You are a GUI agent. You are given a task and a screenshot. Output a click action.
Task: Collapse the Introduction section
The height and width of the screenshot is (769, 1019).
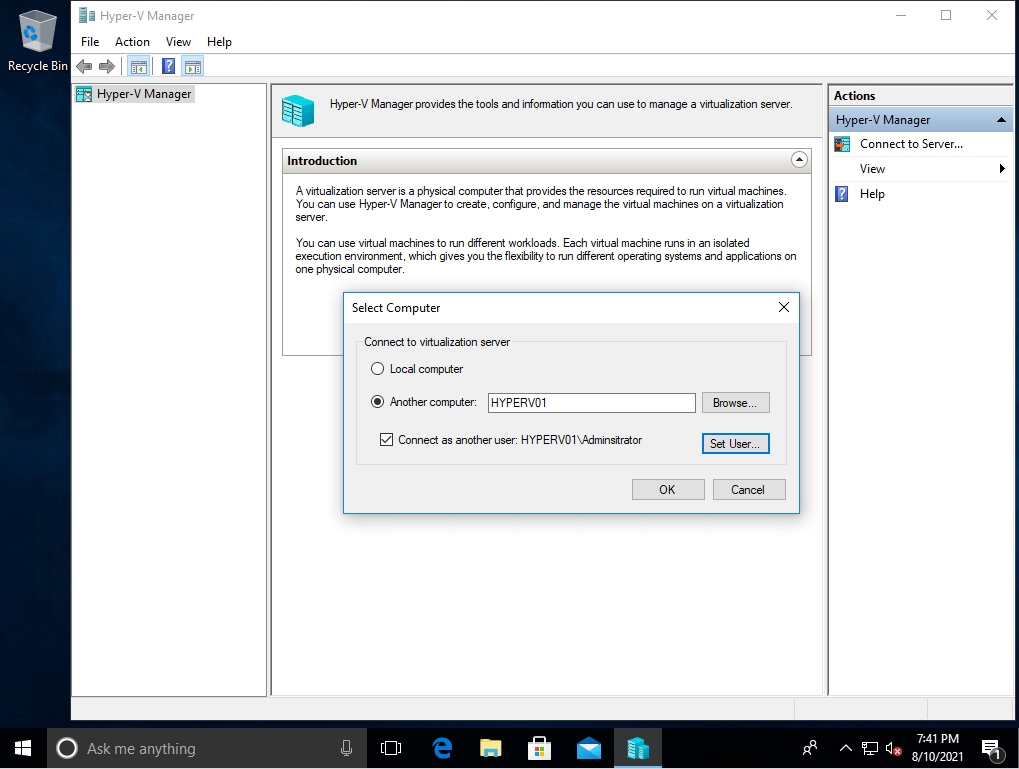(x=799, y=160)
